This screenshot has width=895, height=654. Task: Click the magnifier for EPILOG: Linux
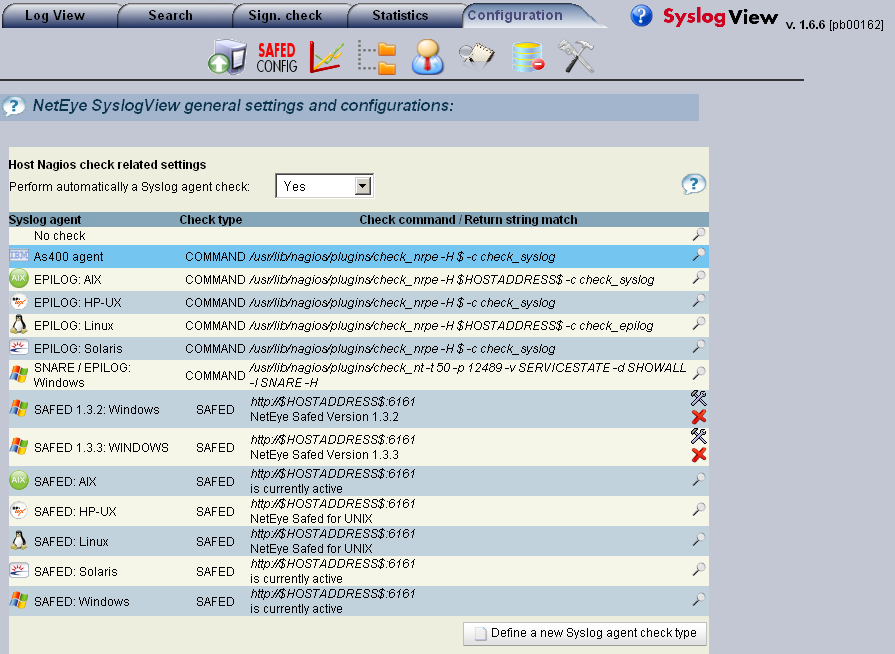click(x=699, y=324)
